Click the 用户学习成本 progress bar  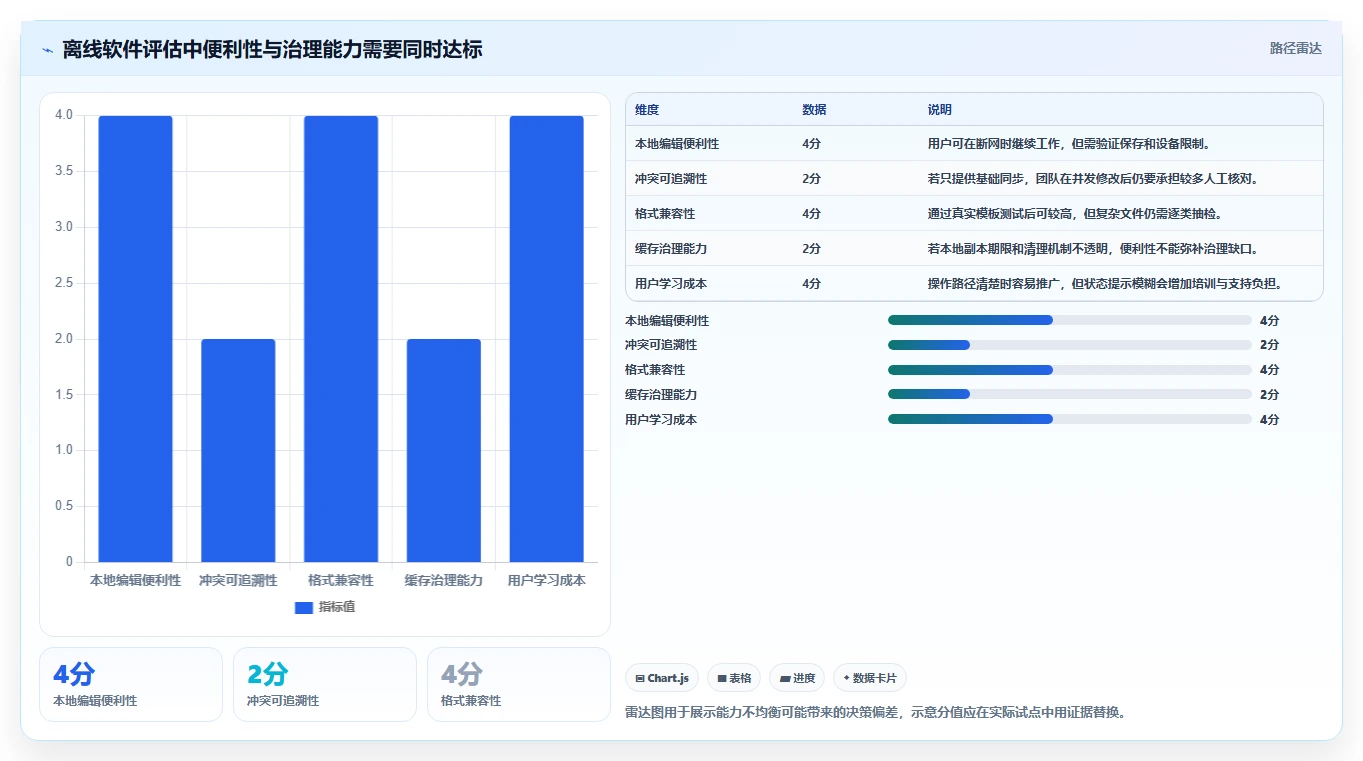(1069, 419)
